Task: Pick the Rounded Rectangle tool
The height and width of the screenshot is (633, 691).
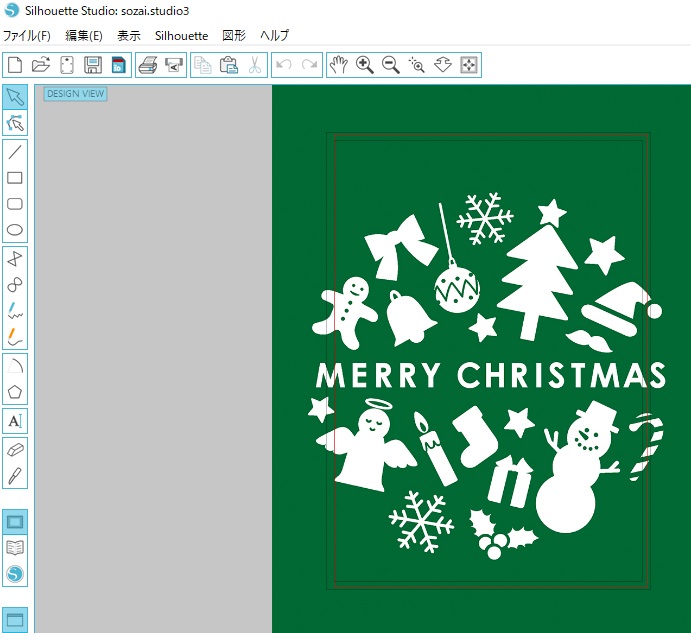Action: click(15, 204)
